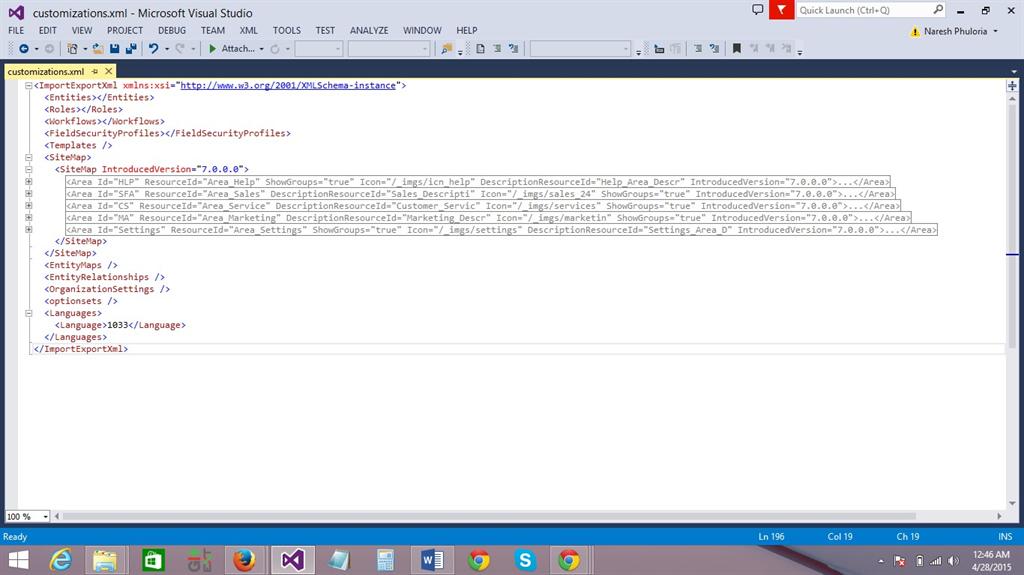Click the Save All icon
Viewport: 1024px width, 575px height.
pyautogui.click(x=131, y=49)
